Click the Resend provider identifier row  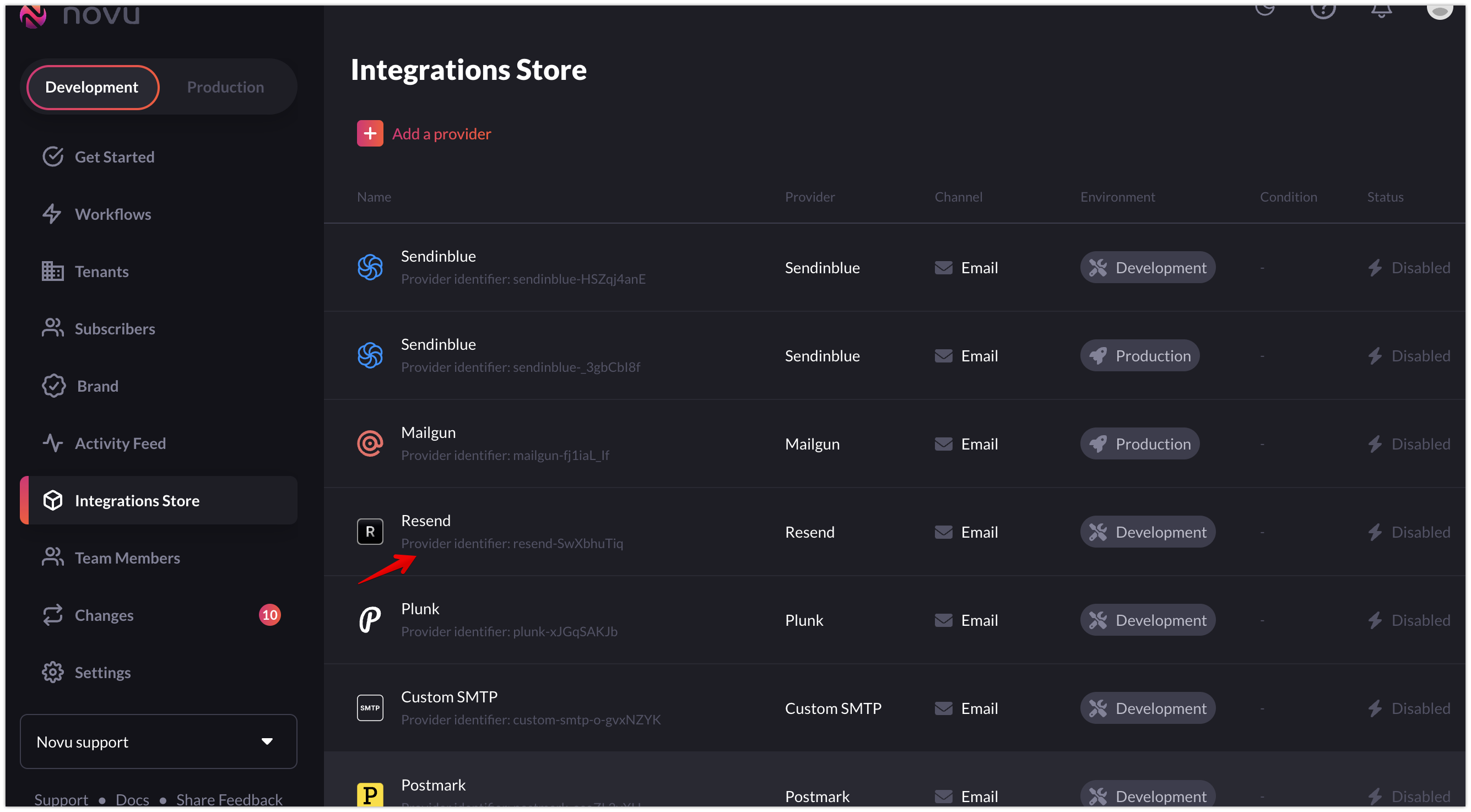click(512, 543)
